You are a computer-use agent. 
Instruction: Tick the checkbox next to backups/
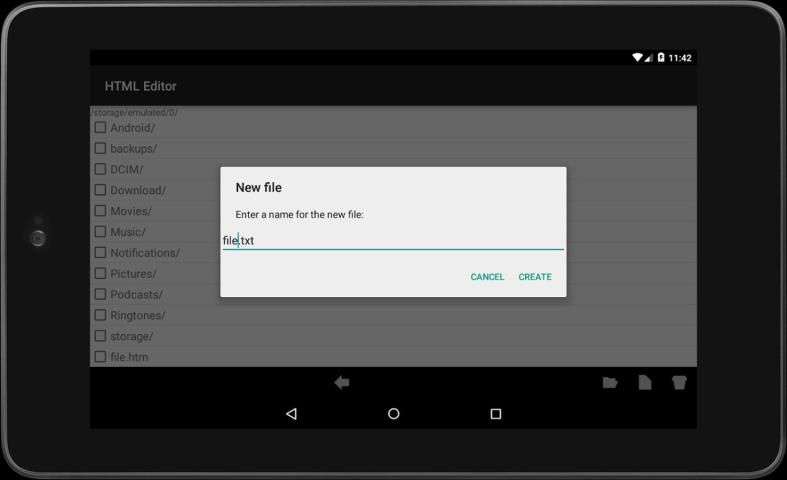(100, 148)
